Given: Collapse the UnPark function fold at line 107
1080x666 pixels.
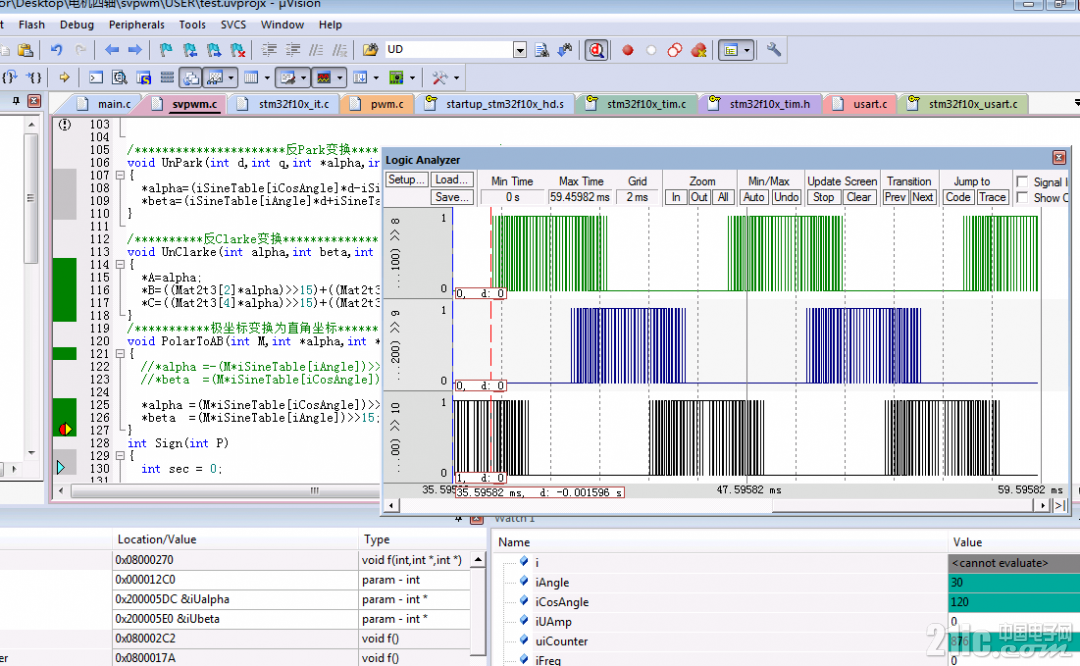Looking at the screenshot, I should click(120, 176).
